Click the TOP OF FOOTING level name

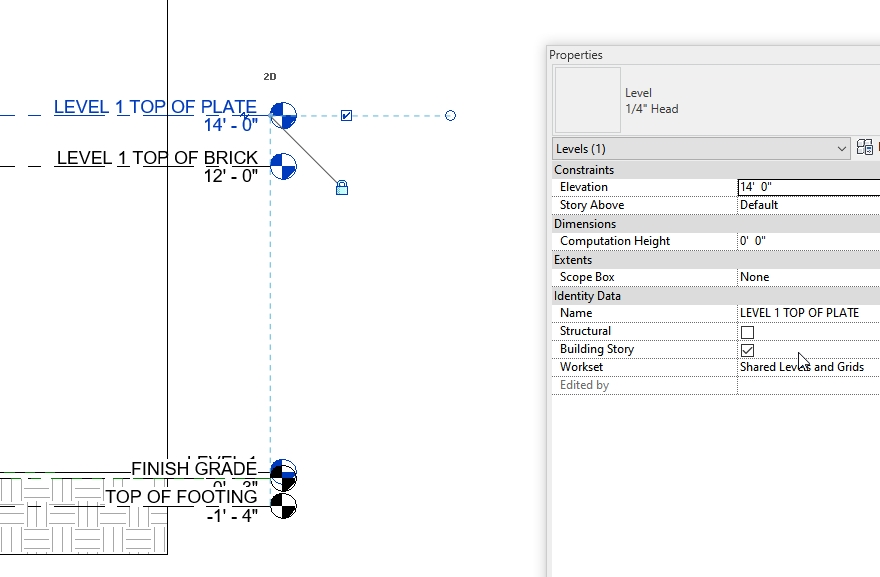[181, 497]
